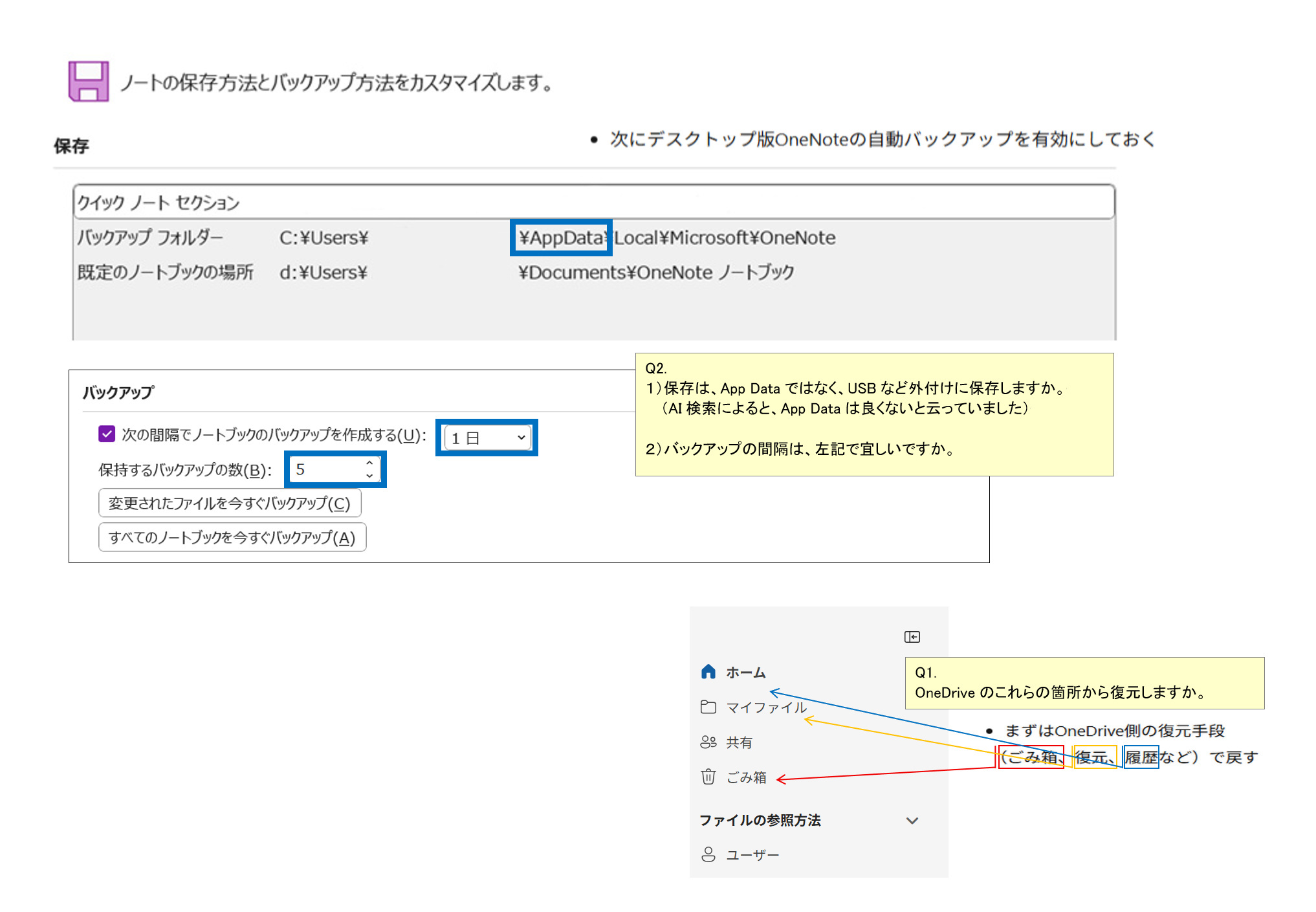The height and width of the screenshot is (912, 1316).
Task: Click すべてのノートブックを今すぐバックアップ button
Action: [232, 537]
